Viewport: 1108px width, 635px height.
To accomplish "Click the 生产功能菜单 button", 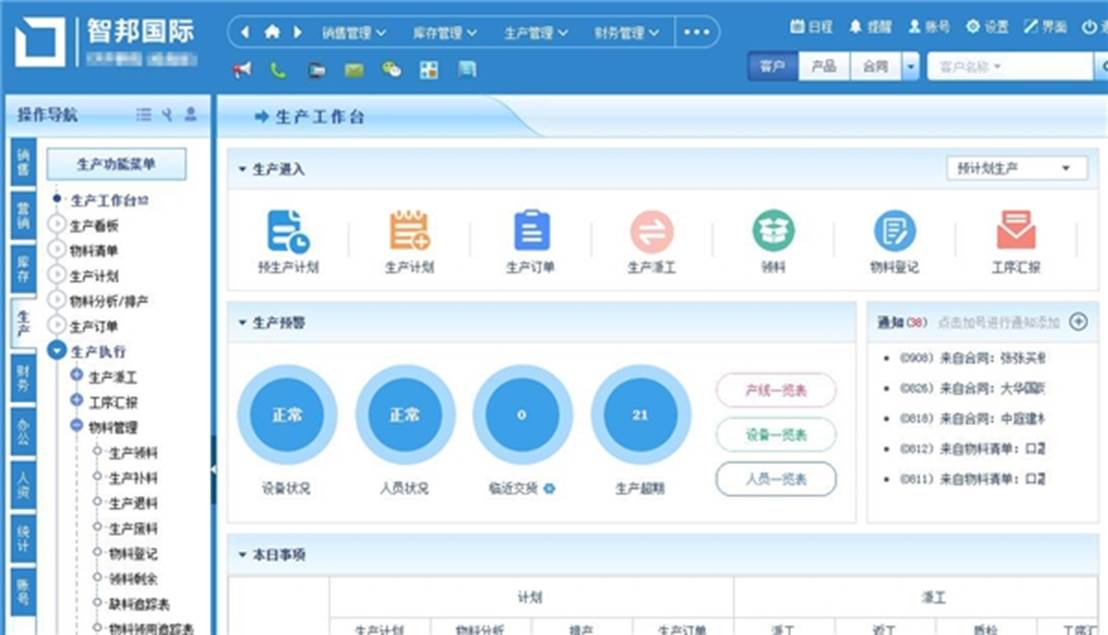I will [117, 164].
